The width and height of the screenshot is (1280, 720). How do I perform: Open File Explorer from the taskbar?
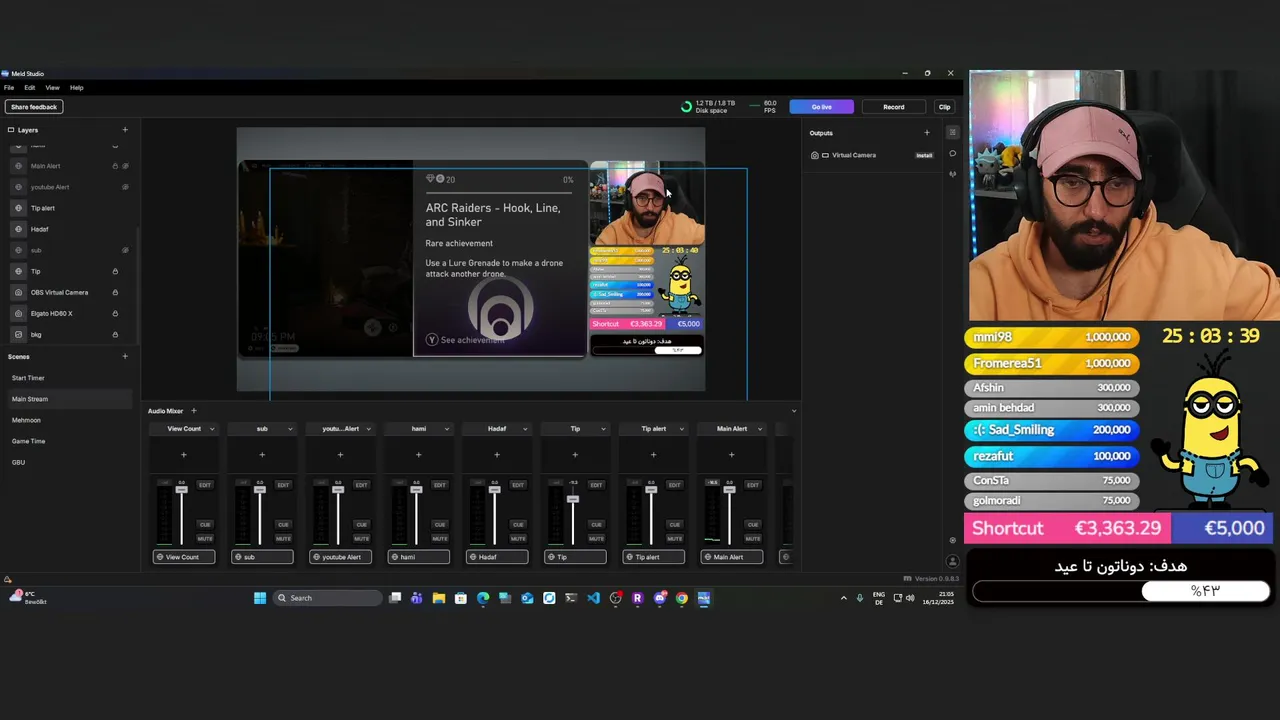point(439,598)
